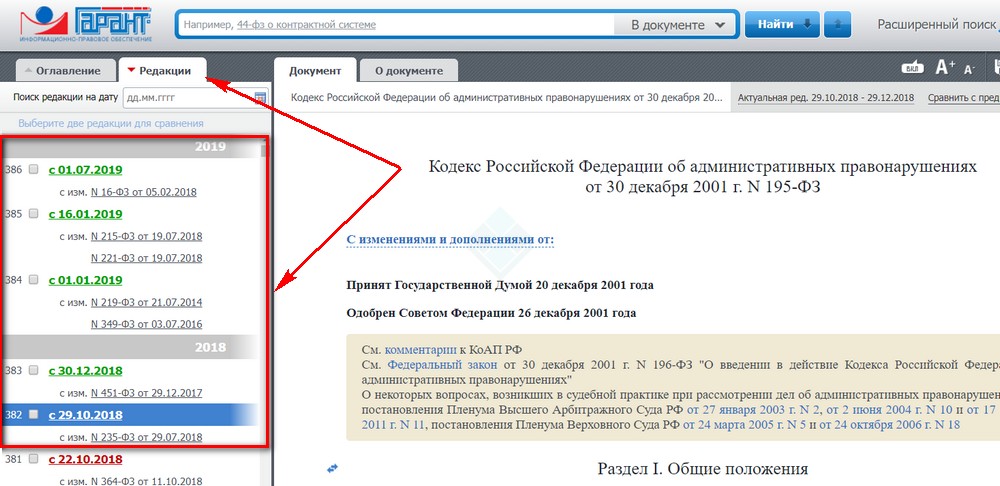
Task: Open law 'N 219-ФЗ от 21.07.2014'
Action: click(x=147, y=302)
